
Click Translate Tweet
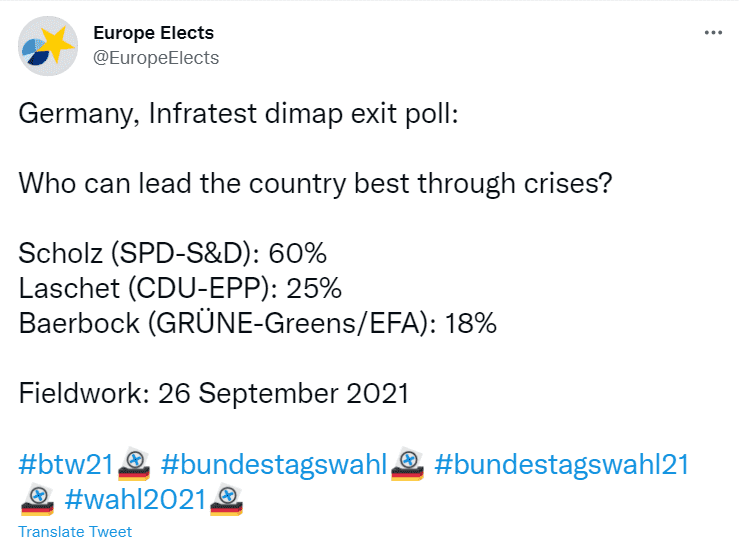[x=75, y=532]
